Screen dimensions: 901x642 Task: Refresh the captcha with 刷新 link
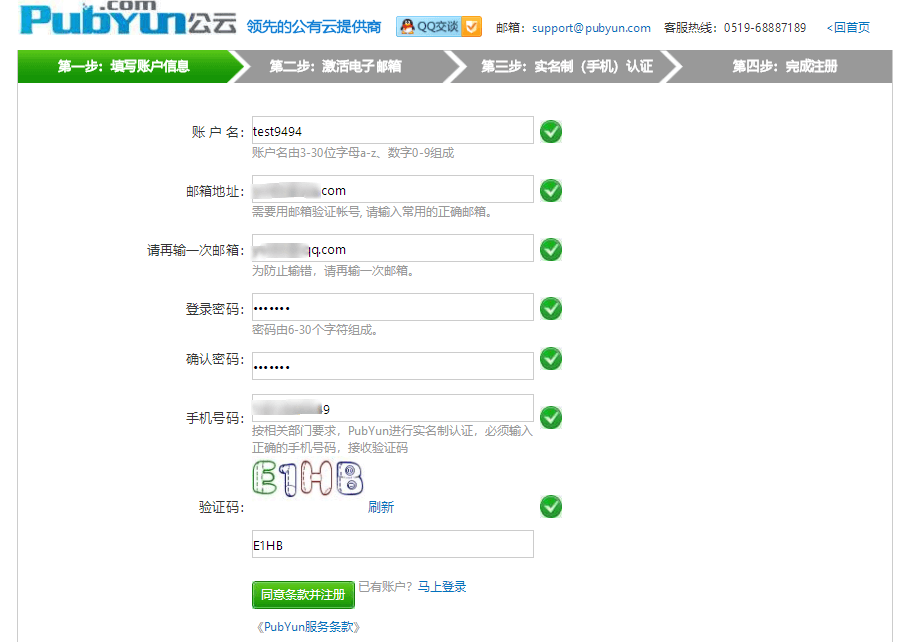382,508
